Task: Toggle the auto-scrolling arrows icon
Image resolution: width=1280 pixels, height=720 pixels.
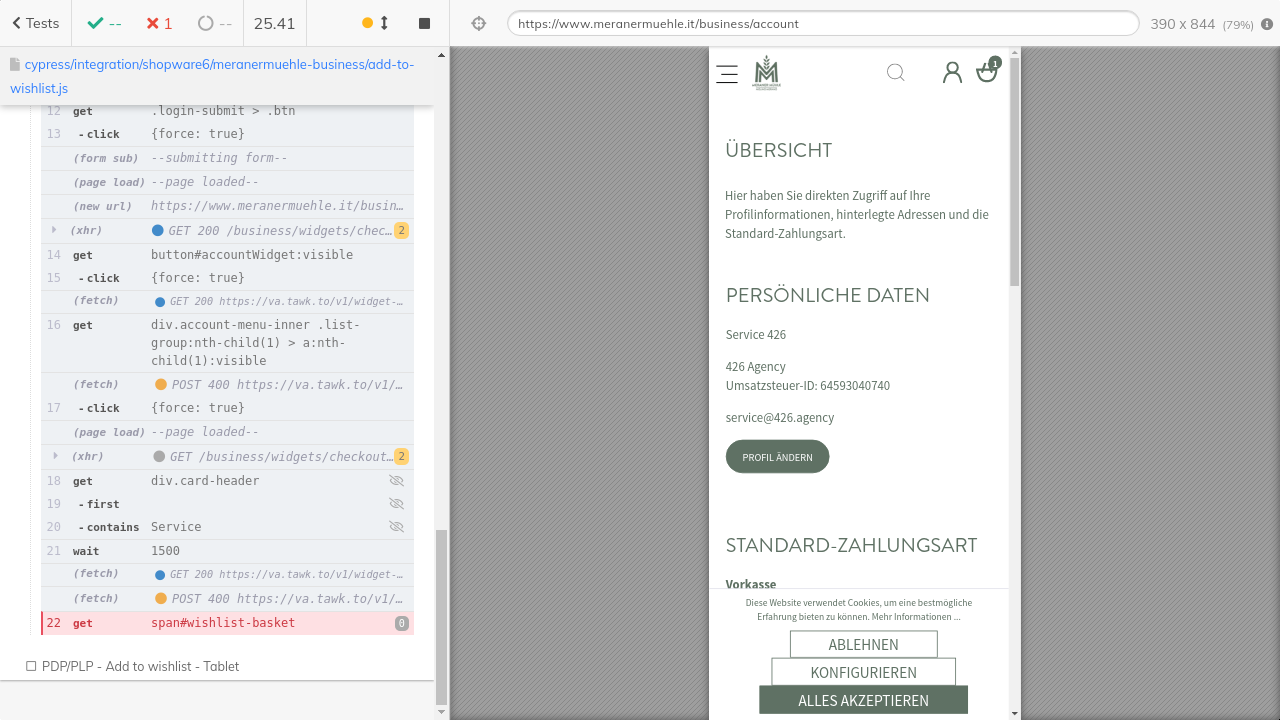Action: (x=384, y=23)
